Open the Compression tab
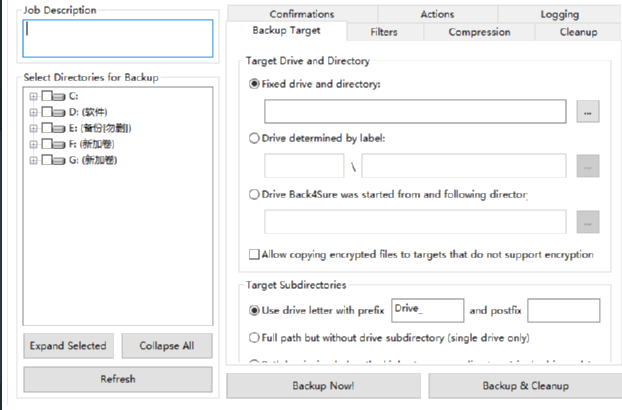Viewport: 622px width, 410px height. (479, 32)
